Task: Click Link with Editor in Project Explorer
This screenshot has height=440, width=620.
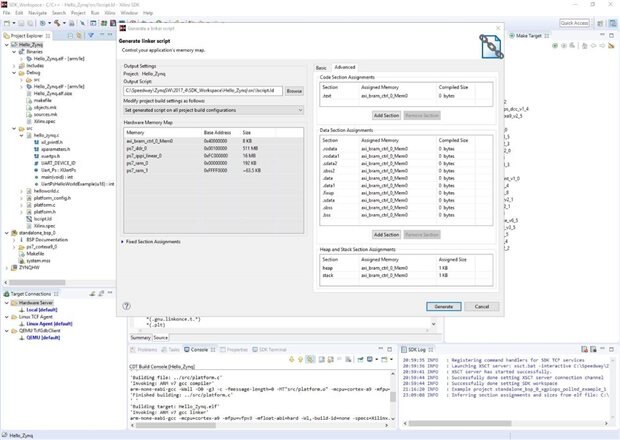Action: tap(79, 36)
